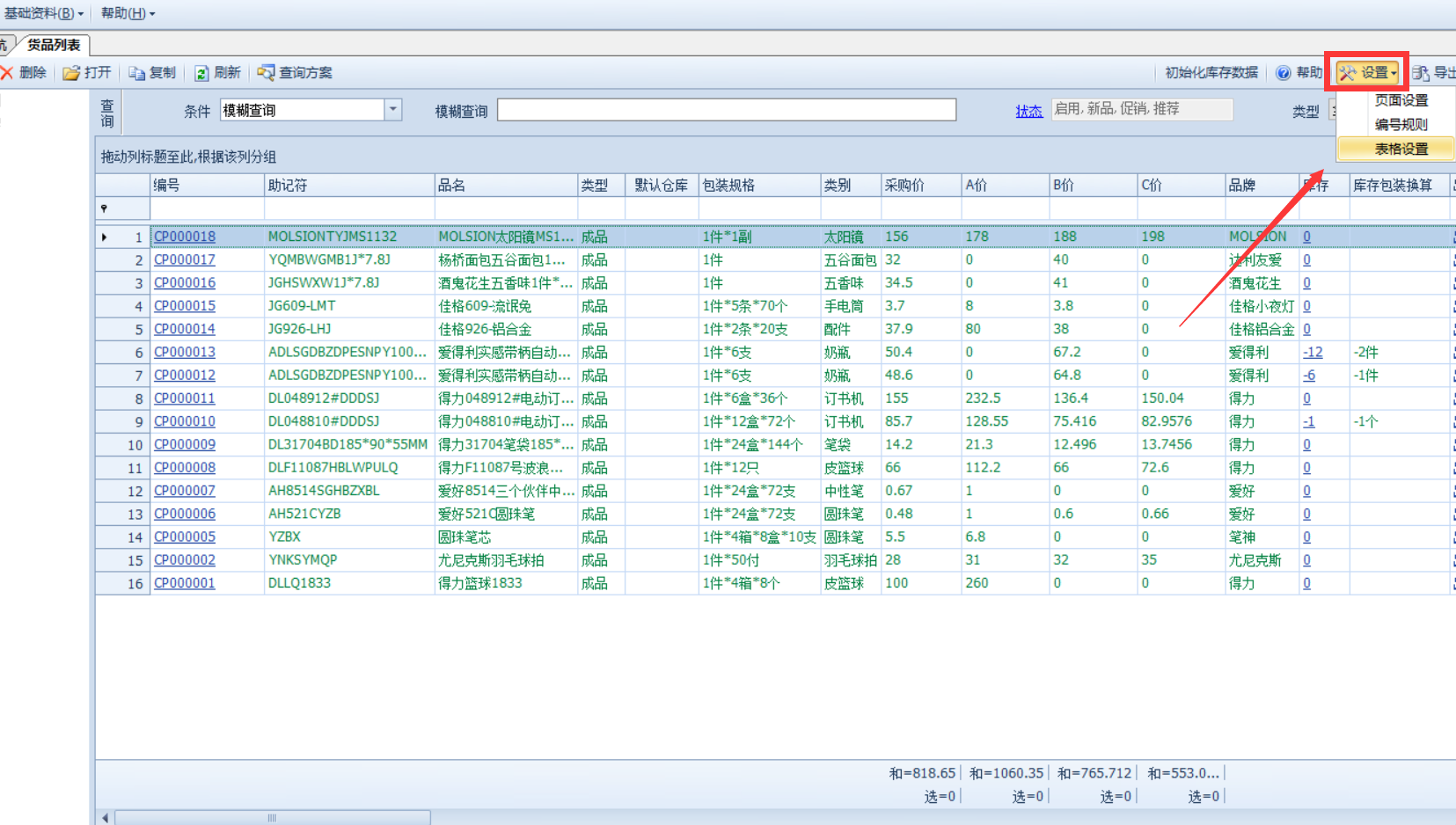The height and width of the screenshot is (825, 1456).
Task: Click the red X delete icon
Action: pos(7,73)
